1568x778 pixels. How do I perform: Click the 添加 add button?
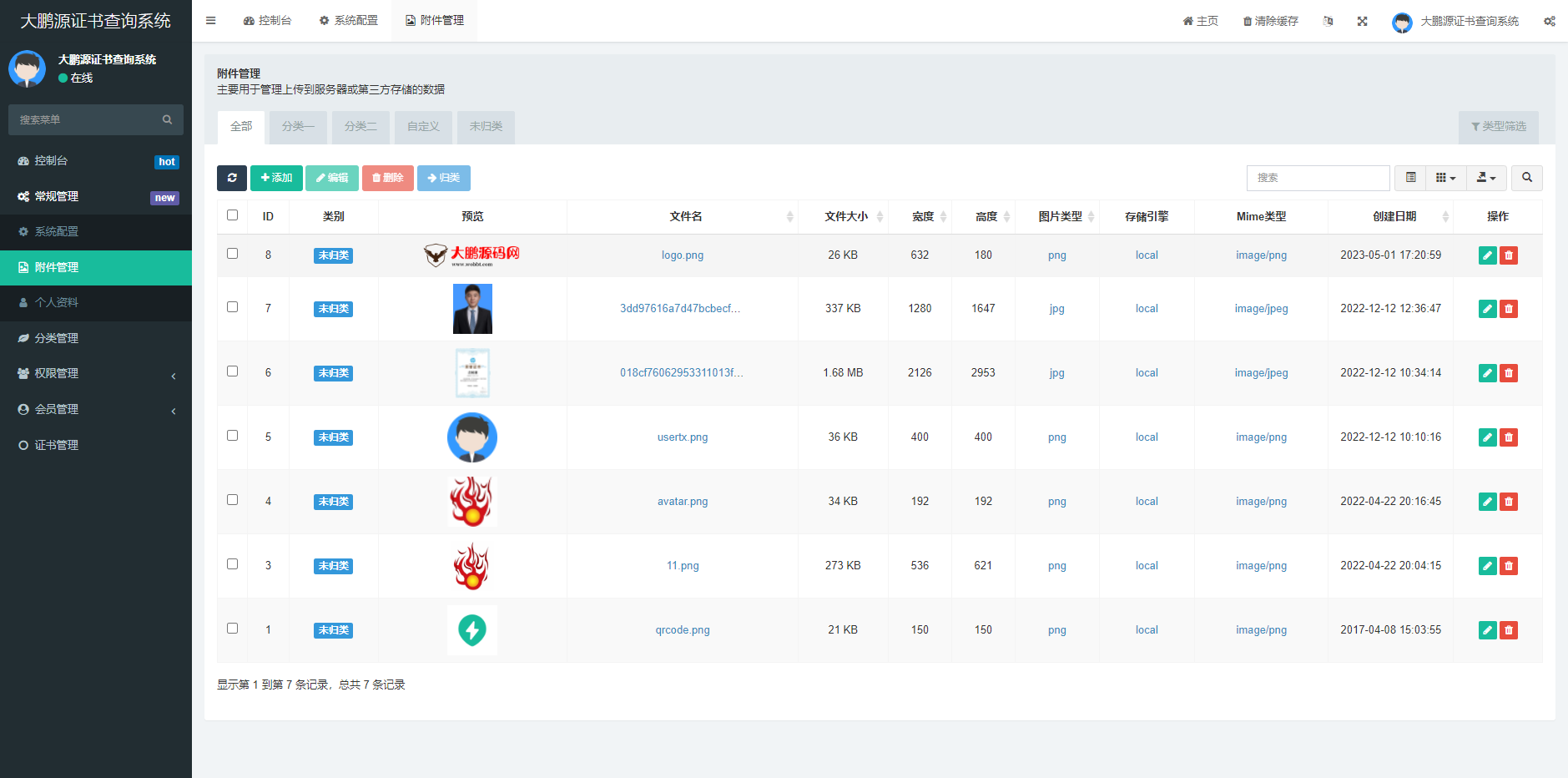pos(276,178)
